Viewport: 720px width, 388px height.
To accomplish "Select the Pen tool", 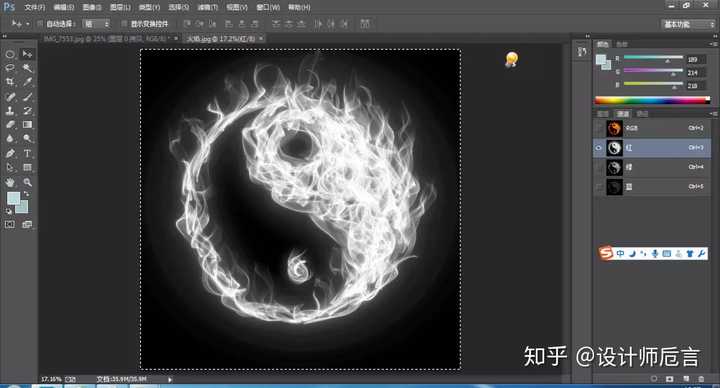I will click(10, 153).
